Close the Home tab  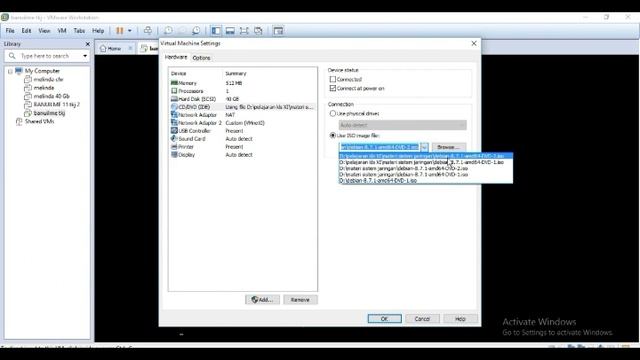[130, 48]
